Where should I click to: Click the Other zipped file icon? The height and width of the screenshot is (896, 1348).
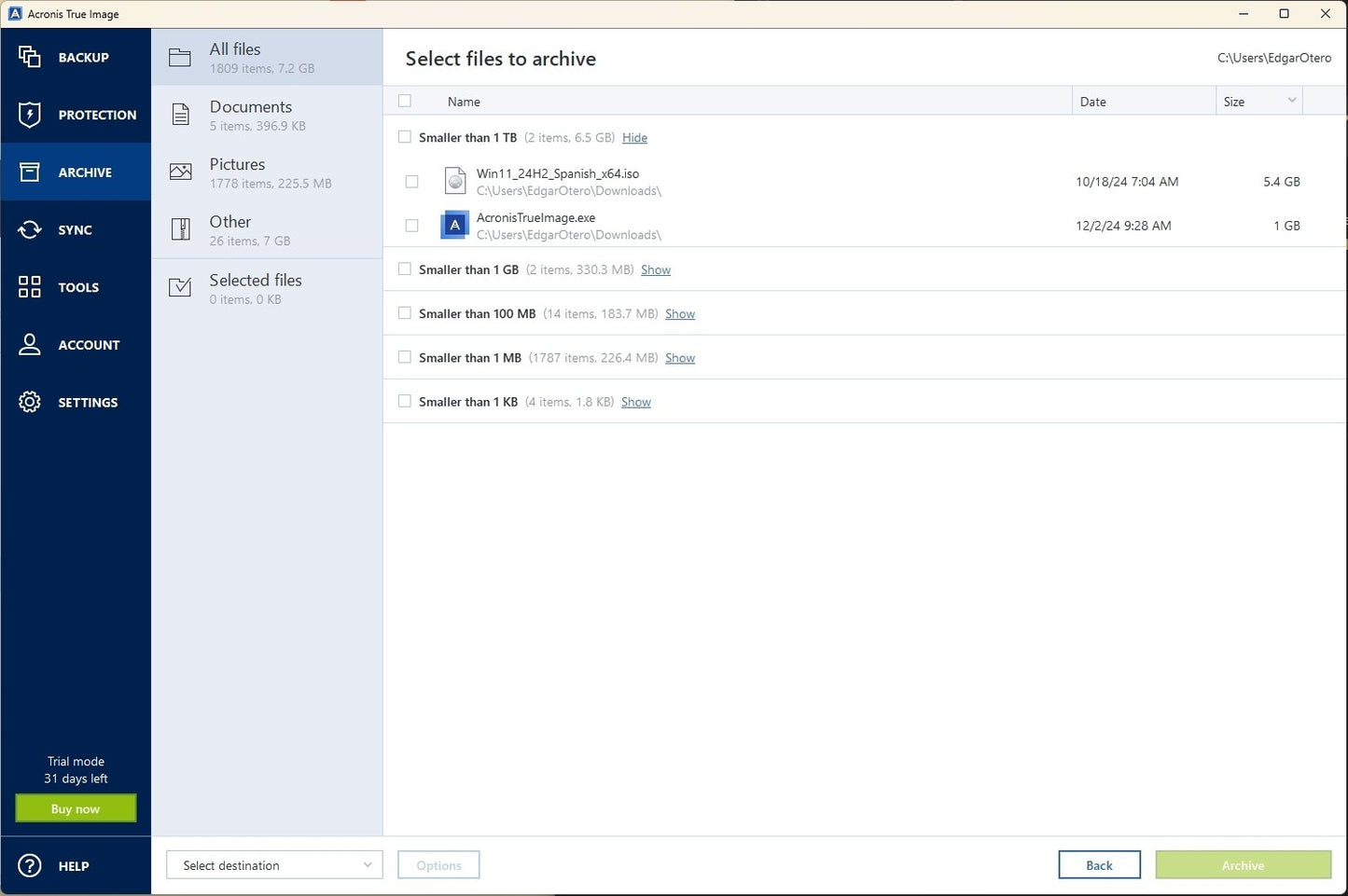[181, 229]
